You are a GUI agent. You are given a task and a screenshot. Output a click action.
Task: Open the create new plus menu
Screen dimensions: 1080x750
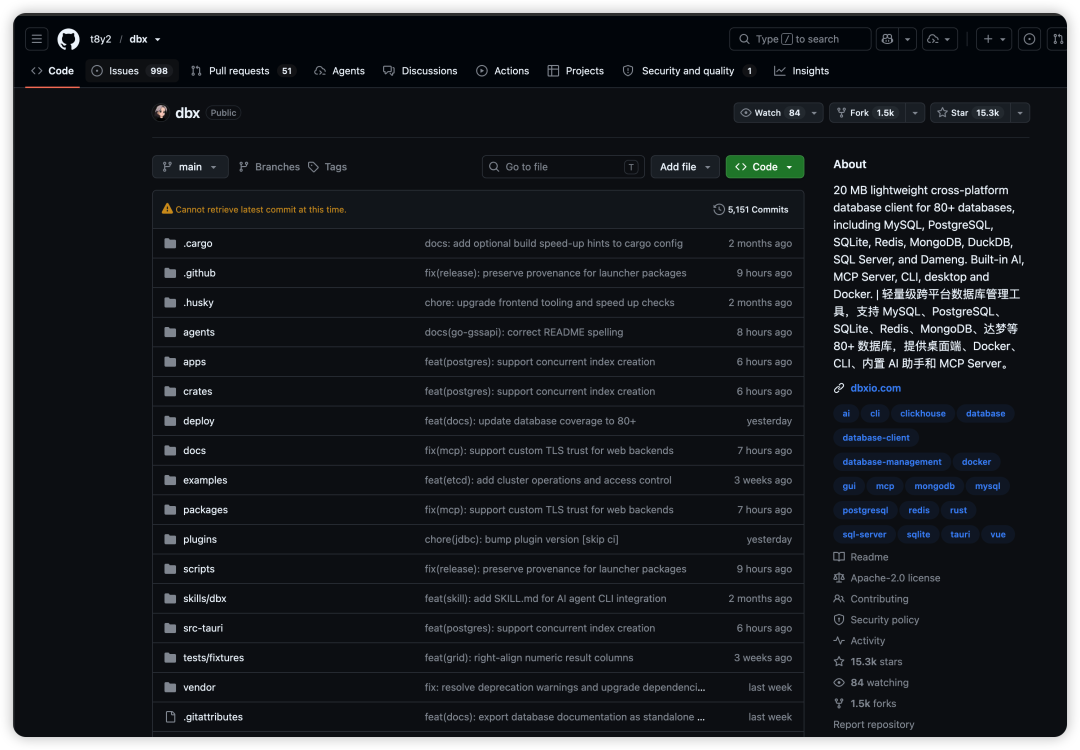point(994,39)
